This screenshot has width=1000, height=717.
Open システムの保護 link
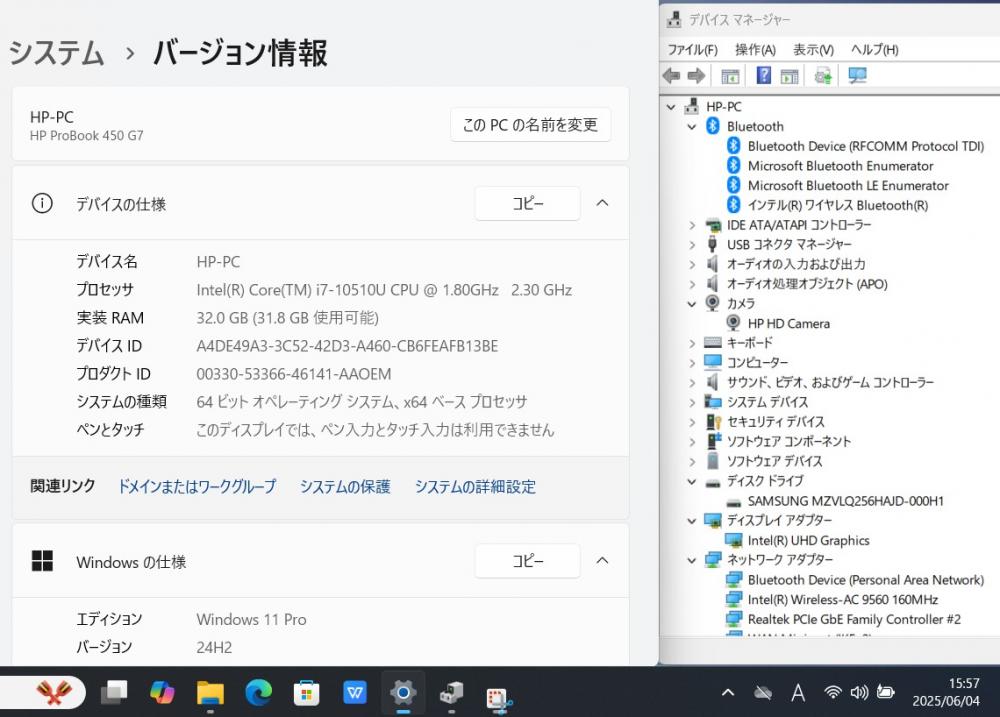(x=345, y=487)
